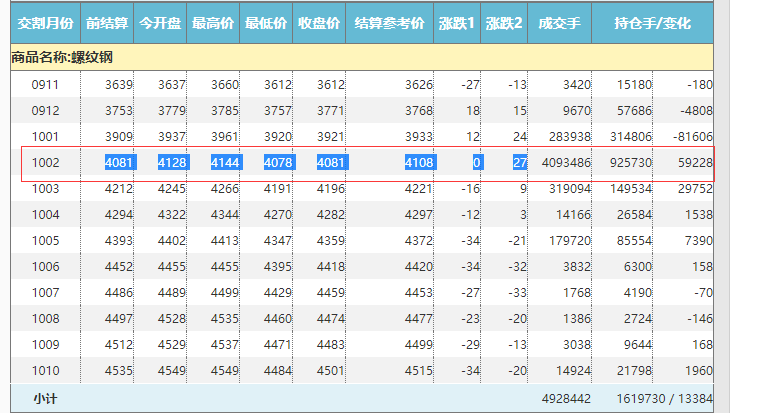This screenshot has width=783, height=413.
Task: Select delivery month 1010 cell
Action: [x=45, y=371]
